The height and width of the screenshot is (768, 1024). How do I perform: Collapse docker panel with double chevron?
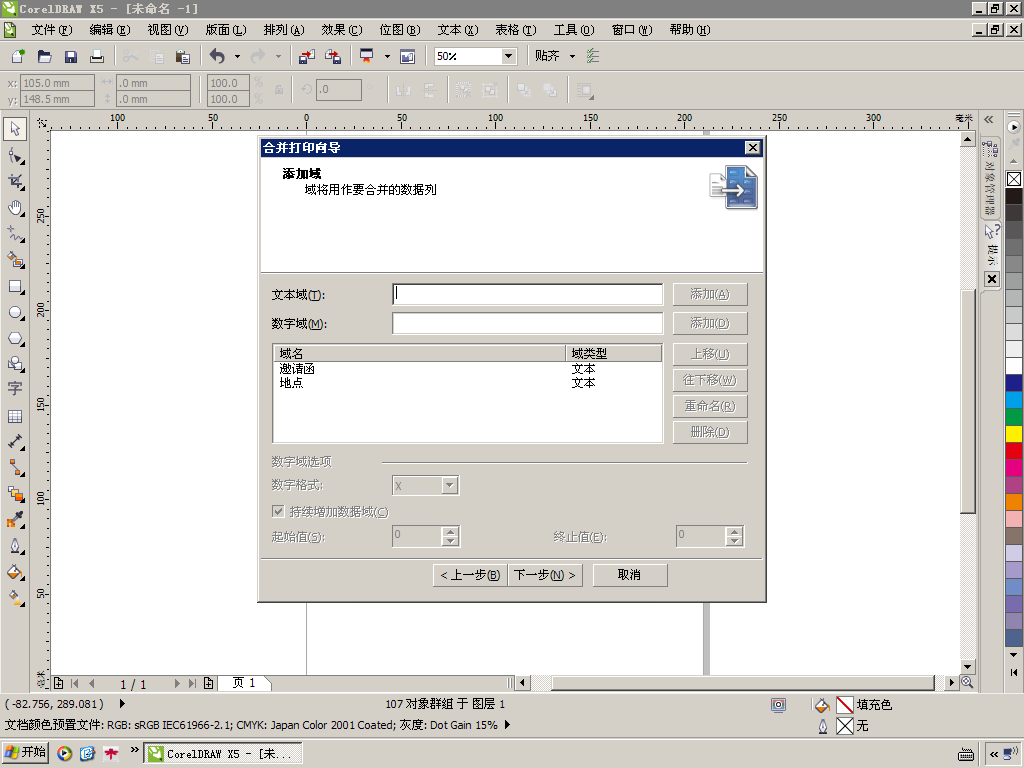(x=989, y=120)
